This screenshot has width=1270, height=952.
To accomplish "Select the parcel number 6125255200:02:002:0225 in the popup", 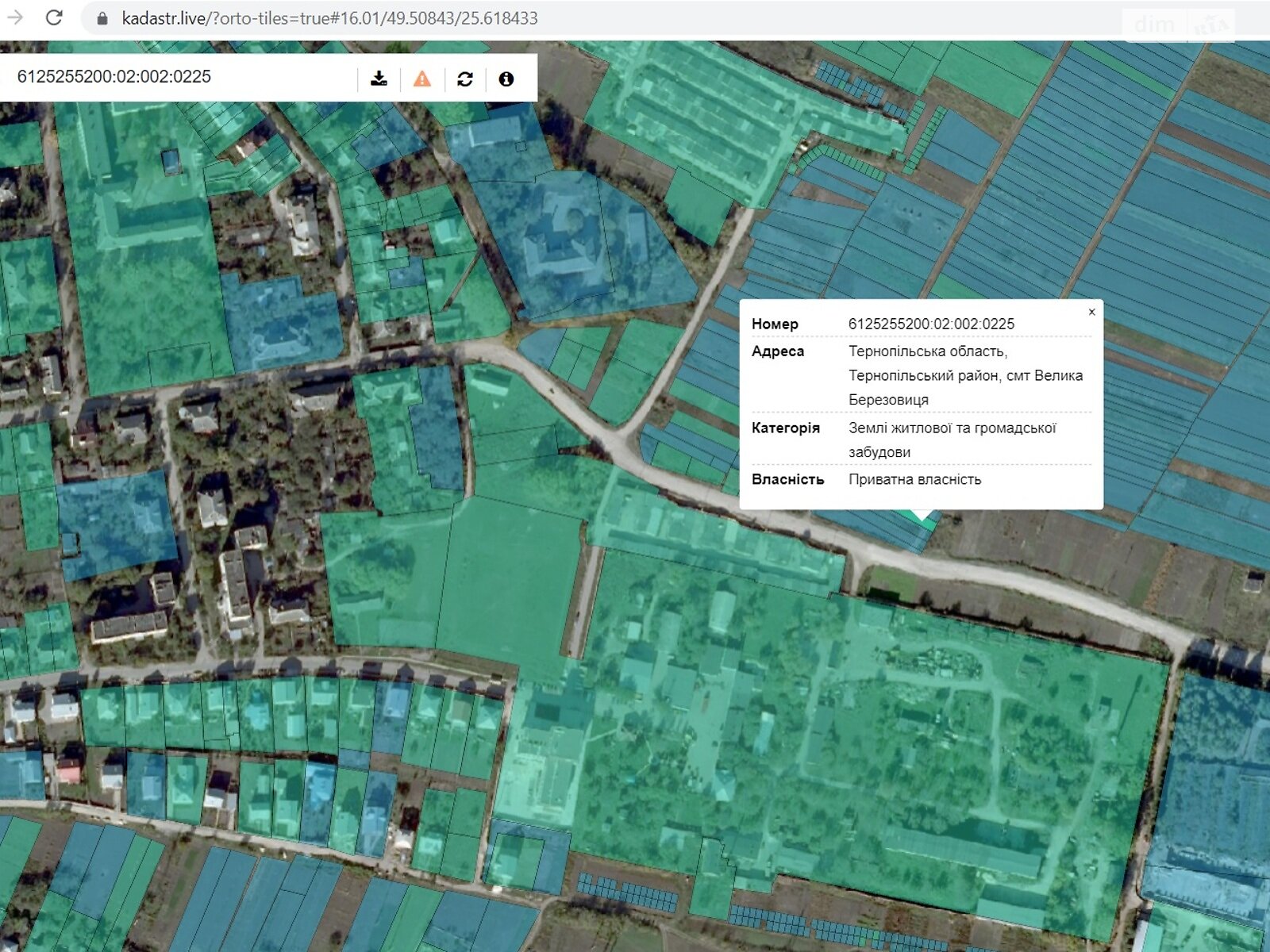I will tap(931, 324).
